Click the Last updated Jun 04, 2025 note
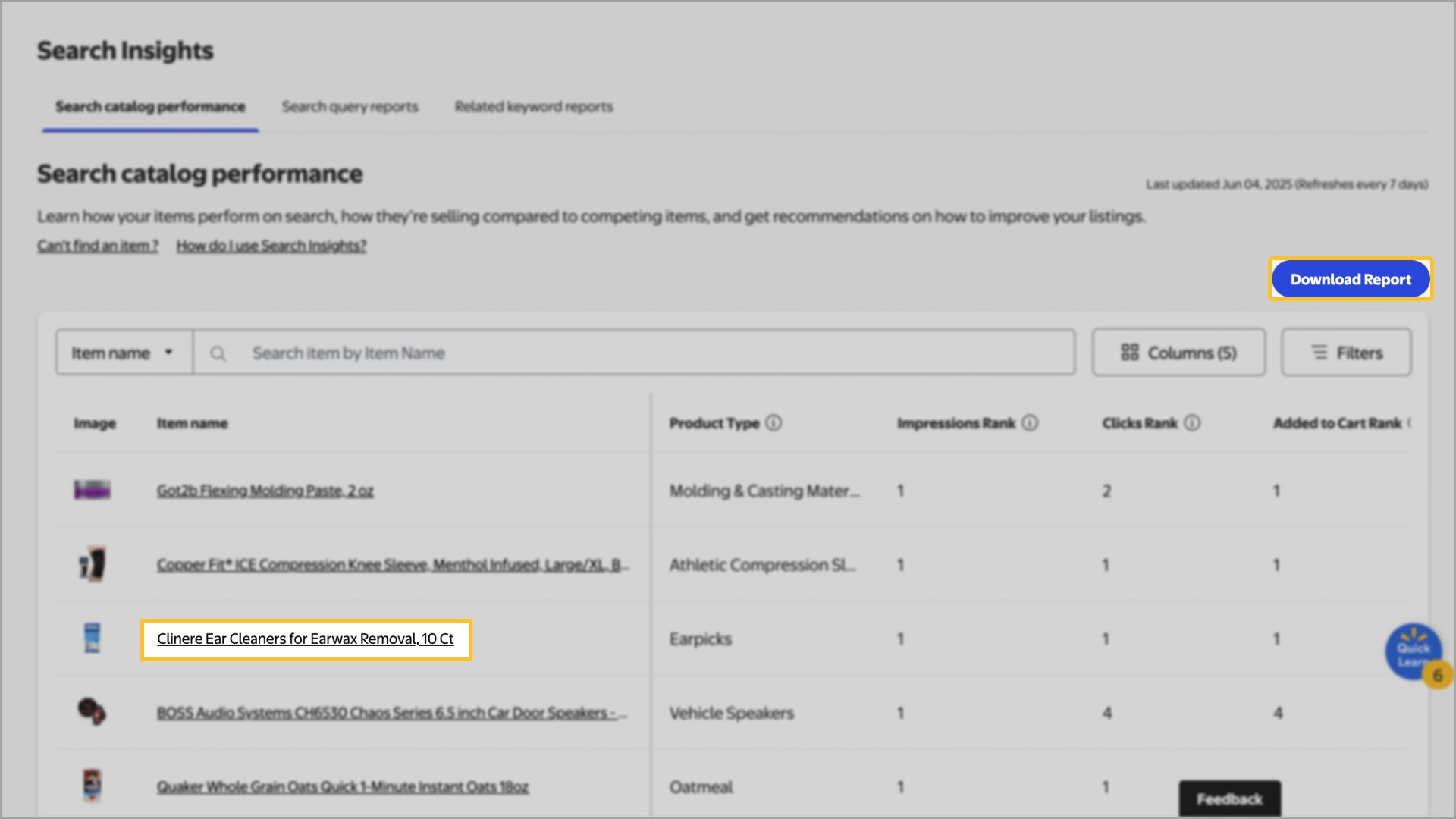The image size is (1456, 819). 1287,184
